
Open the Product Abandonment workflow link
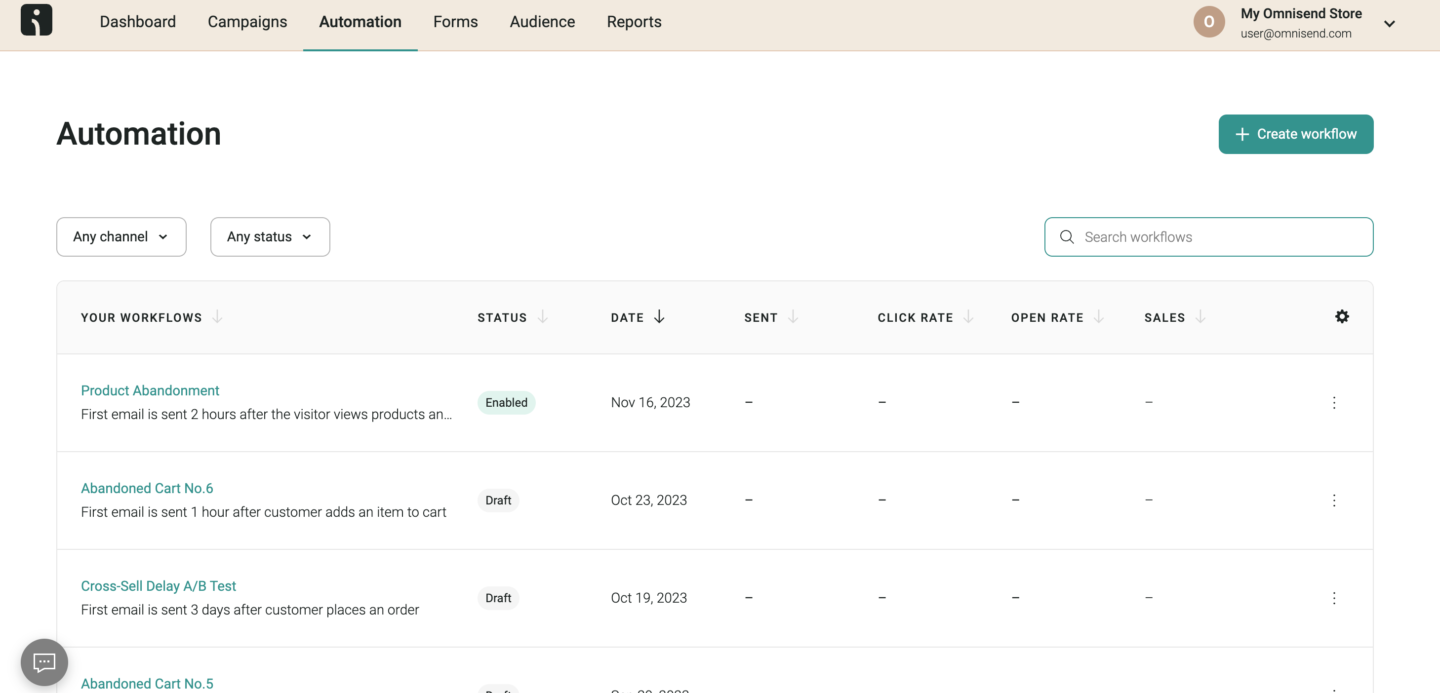[150, 391]
